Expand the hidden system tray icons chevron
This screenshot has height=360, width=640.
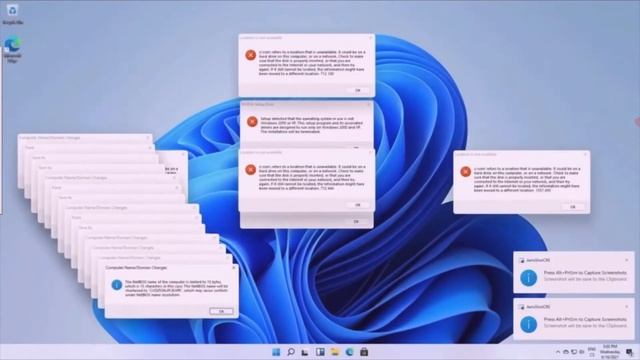[x=558, y=352]
